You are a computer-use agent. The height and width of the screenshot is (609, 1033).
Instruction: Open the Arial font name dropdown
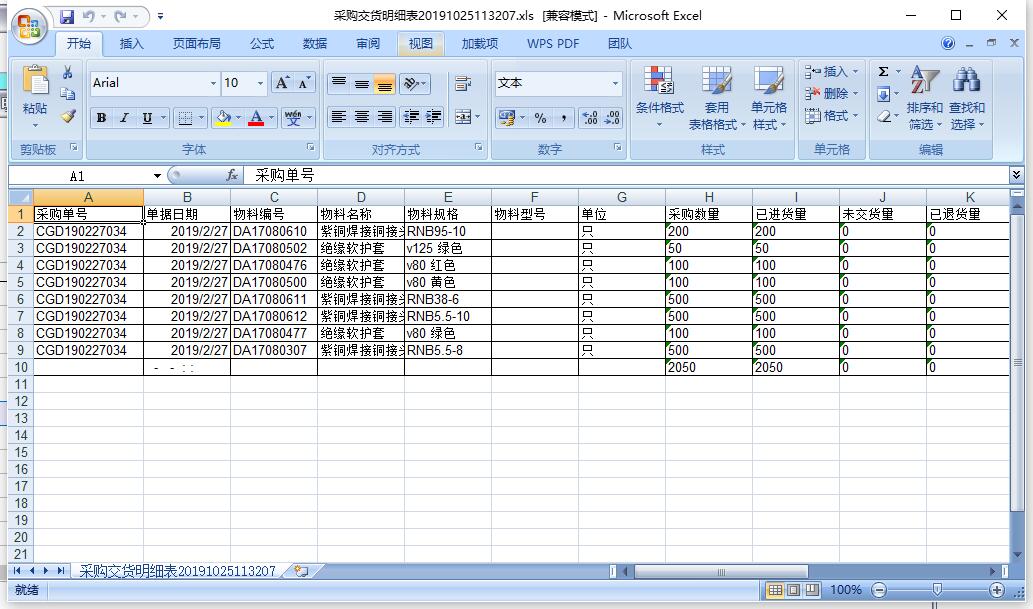213,84
